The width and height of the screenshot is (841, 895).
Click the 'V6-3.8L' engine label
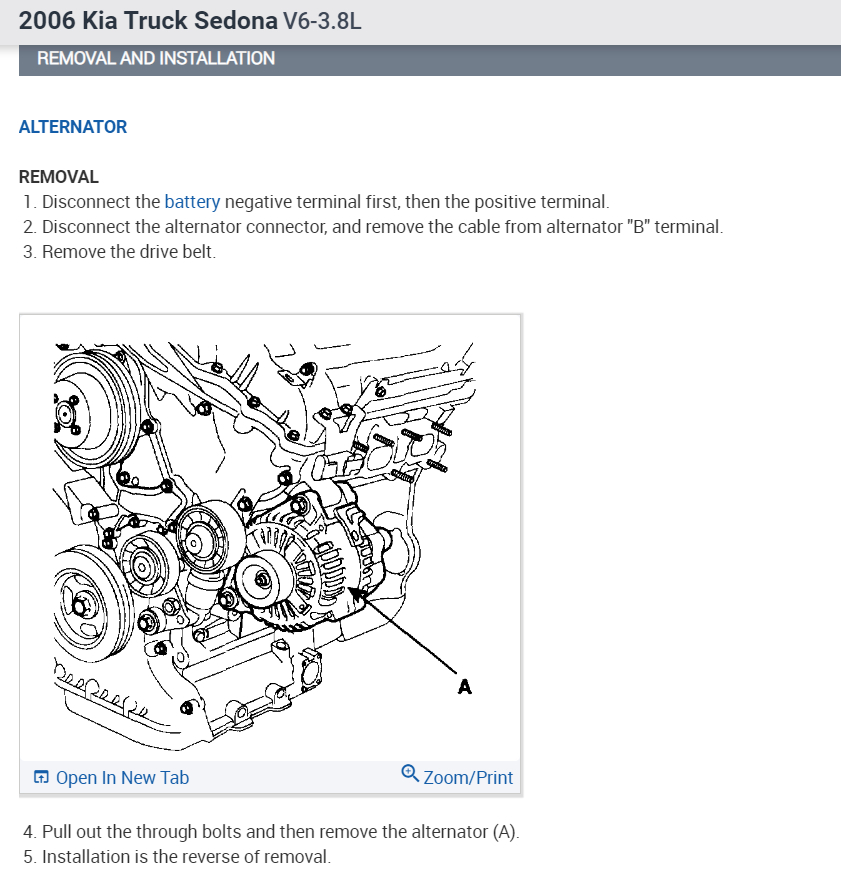pyautogui.click(x=322, y=22)
